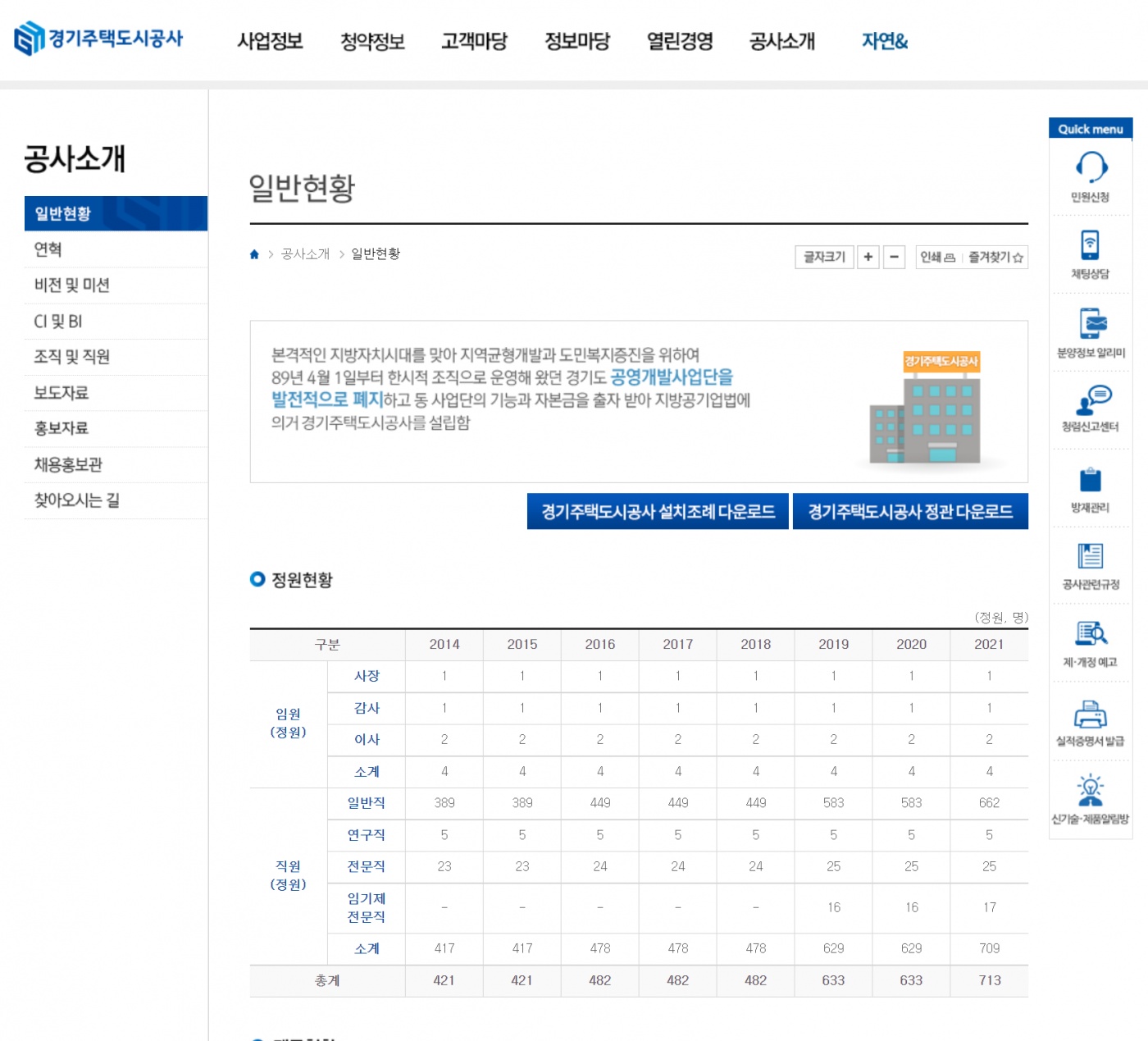
Task: Open the 사업정보 top menu
Action: point(270,41)
